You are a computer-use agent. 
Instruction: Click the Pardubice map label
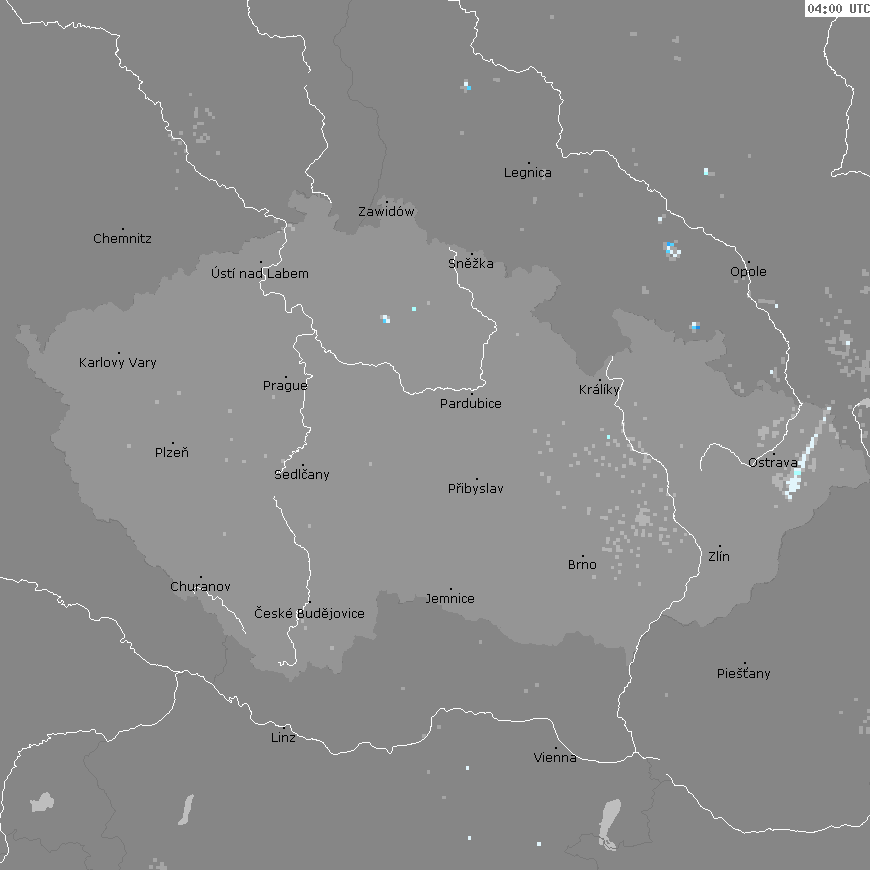(x=471, y=404)
